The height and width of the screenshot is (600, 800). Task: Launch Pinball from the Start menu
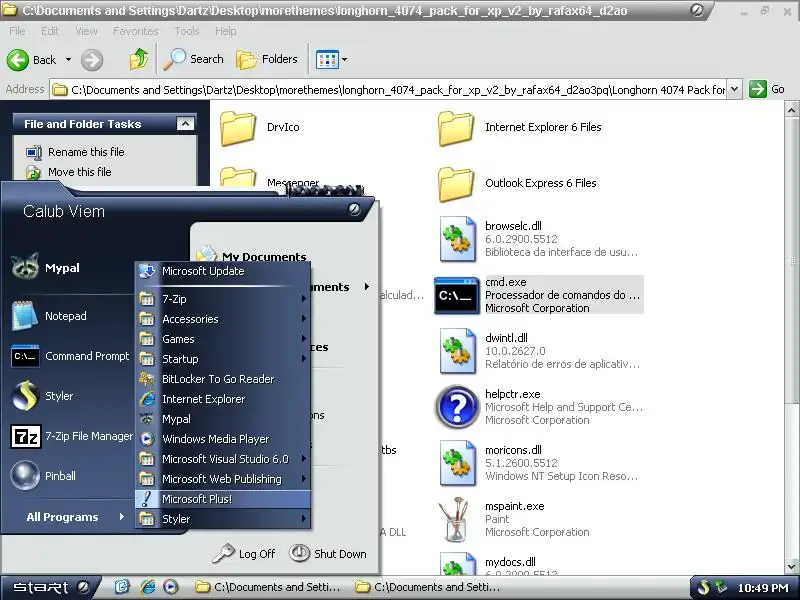coord(69,476)
